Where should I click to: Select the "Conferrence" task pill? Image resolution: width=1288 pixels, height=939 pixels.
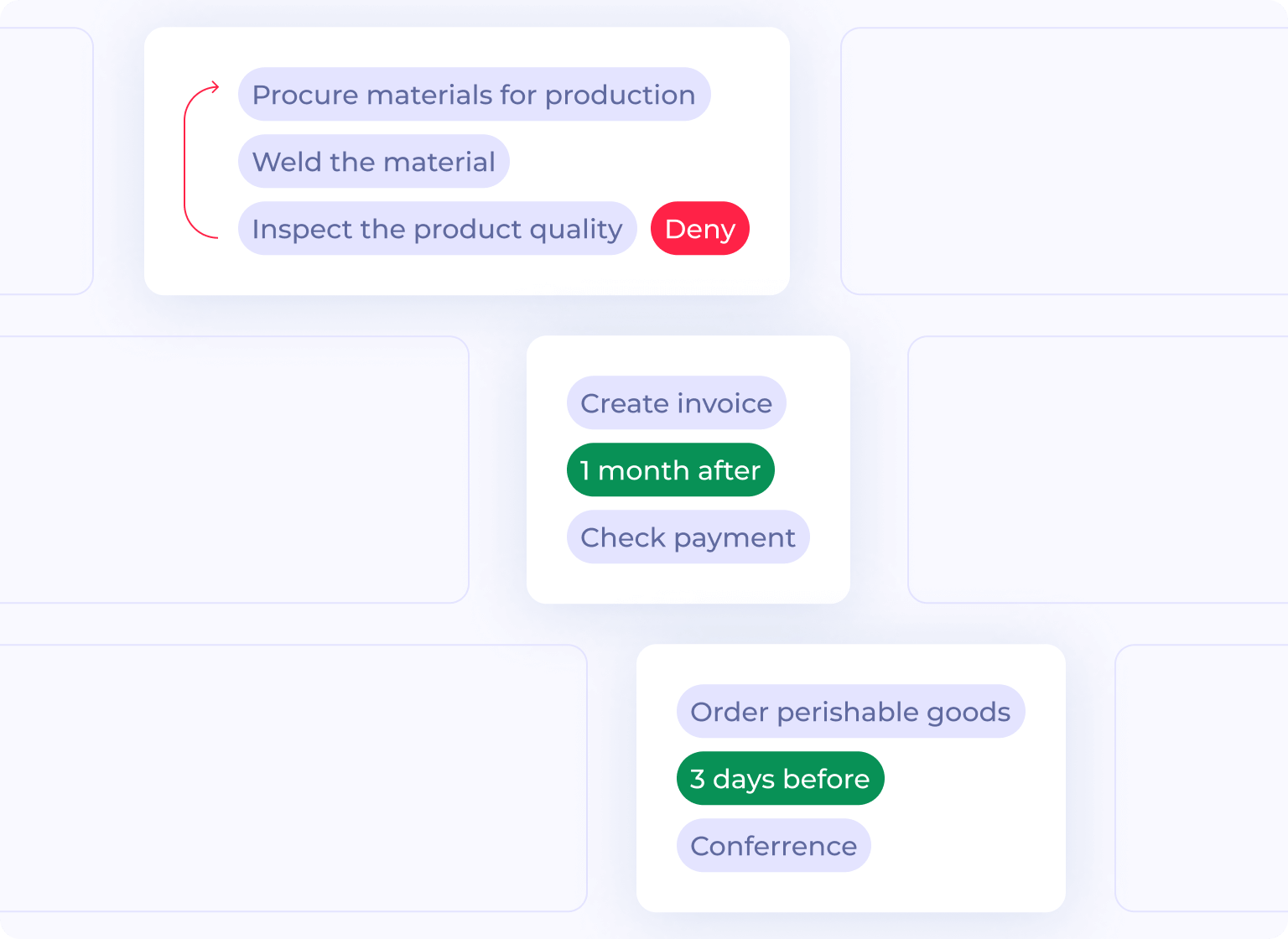(773, 846)
